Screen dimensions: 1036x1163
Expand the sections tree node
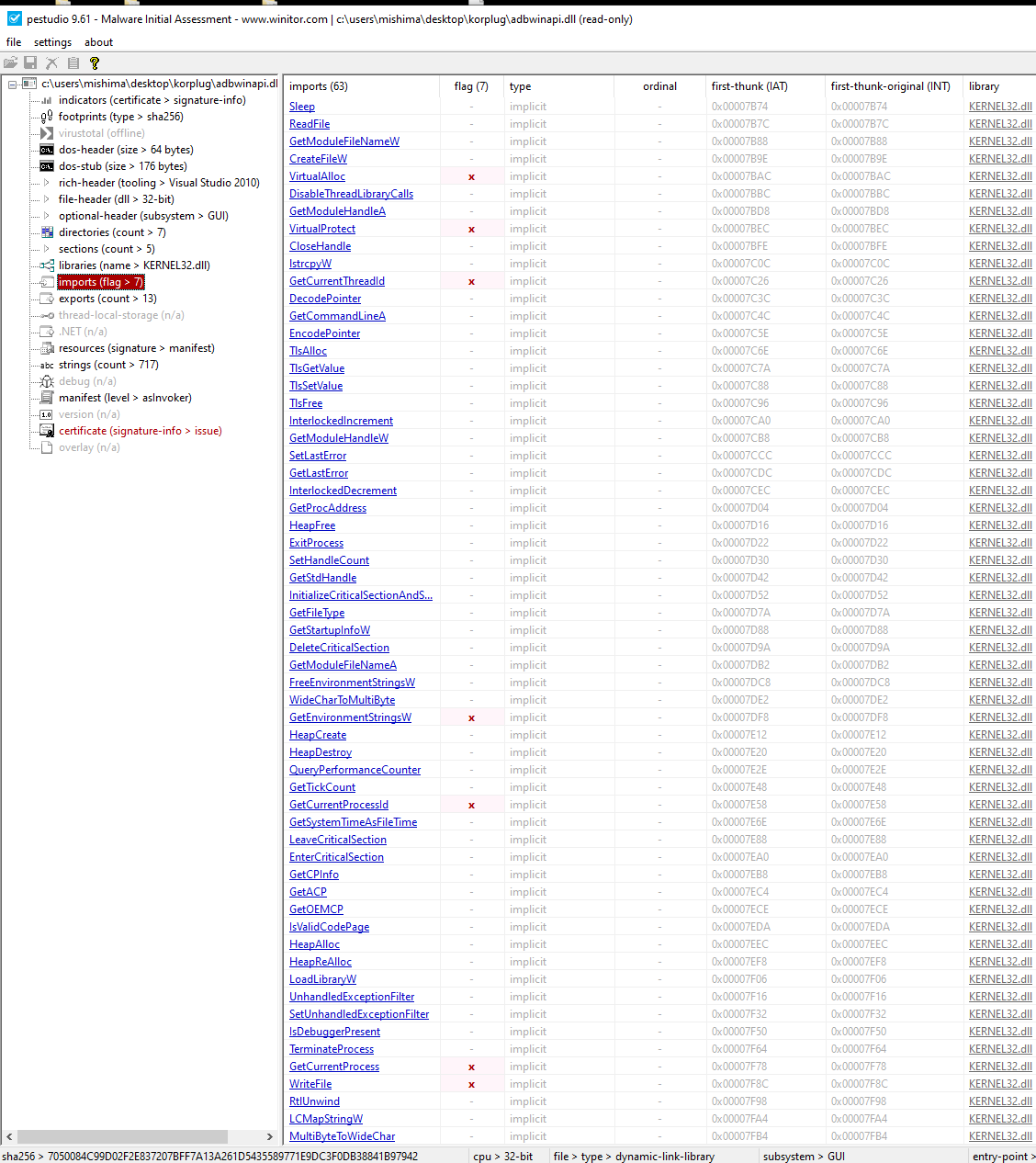[x=47, y=249]
